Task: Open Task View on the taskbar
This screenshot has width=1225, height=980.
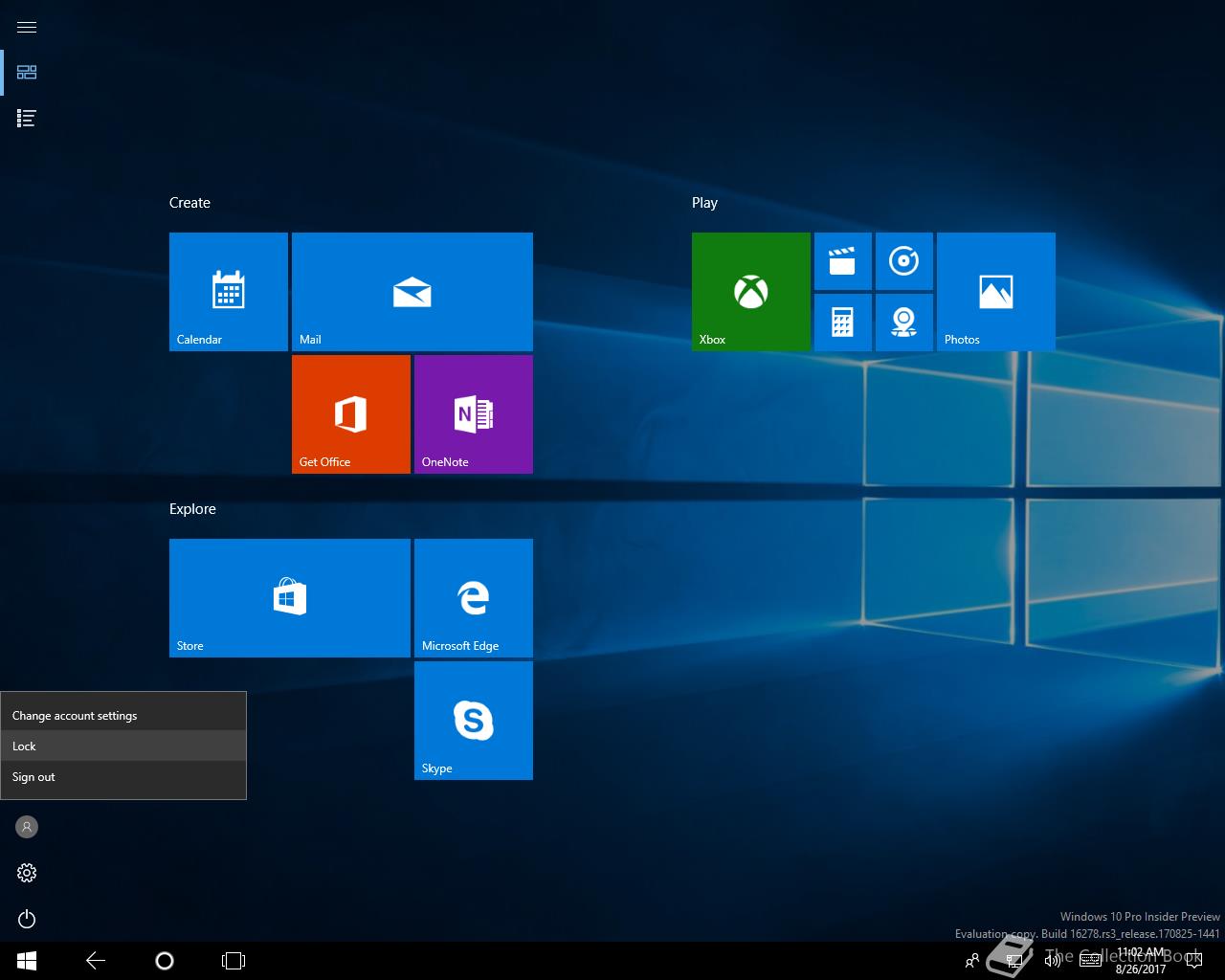Action: point(234,961)
